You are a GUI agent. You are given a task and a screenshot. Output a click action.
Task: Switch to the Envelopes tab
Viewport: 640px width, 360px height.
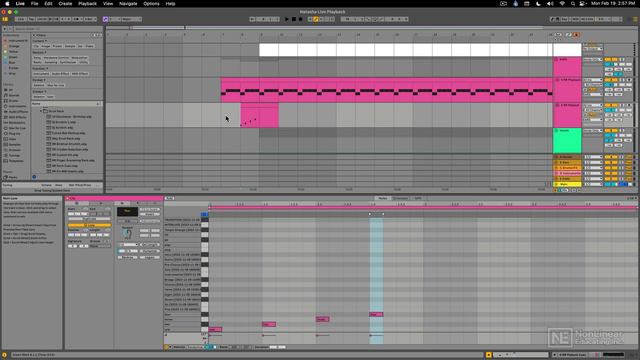400,198
